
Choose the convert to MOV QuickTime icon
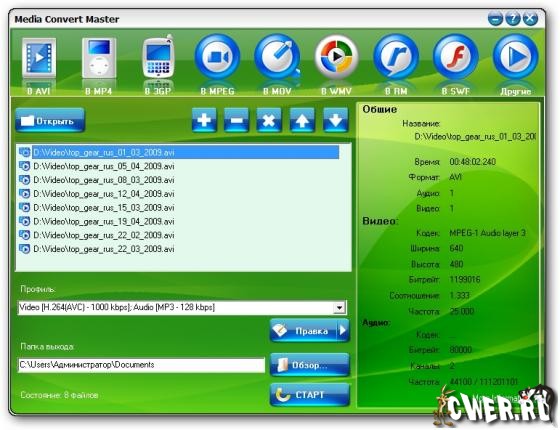(277, 57)
